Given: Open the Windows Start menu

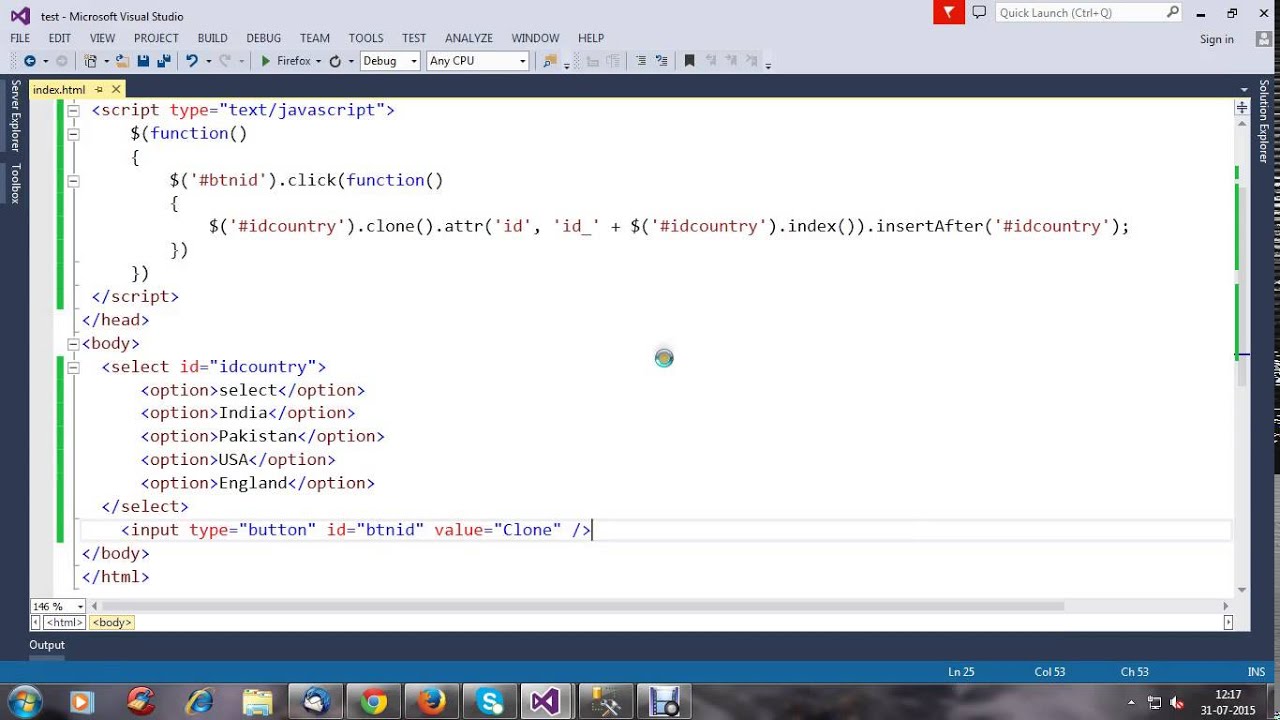Looking at the screenshot, I should [x=24, y=701].
